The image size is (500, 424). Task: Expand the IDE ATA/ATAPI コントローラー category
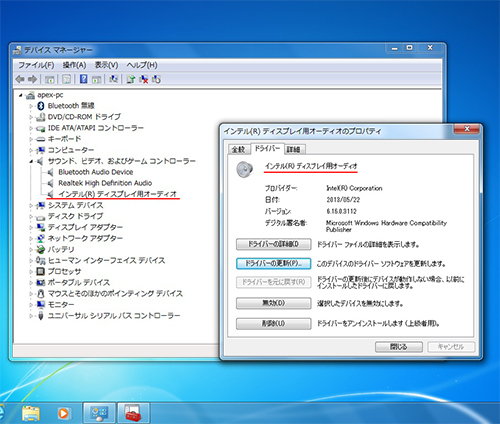pos(31,128)
